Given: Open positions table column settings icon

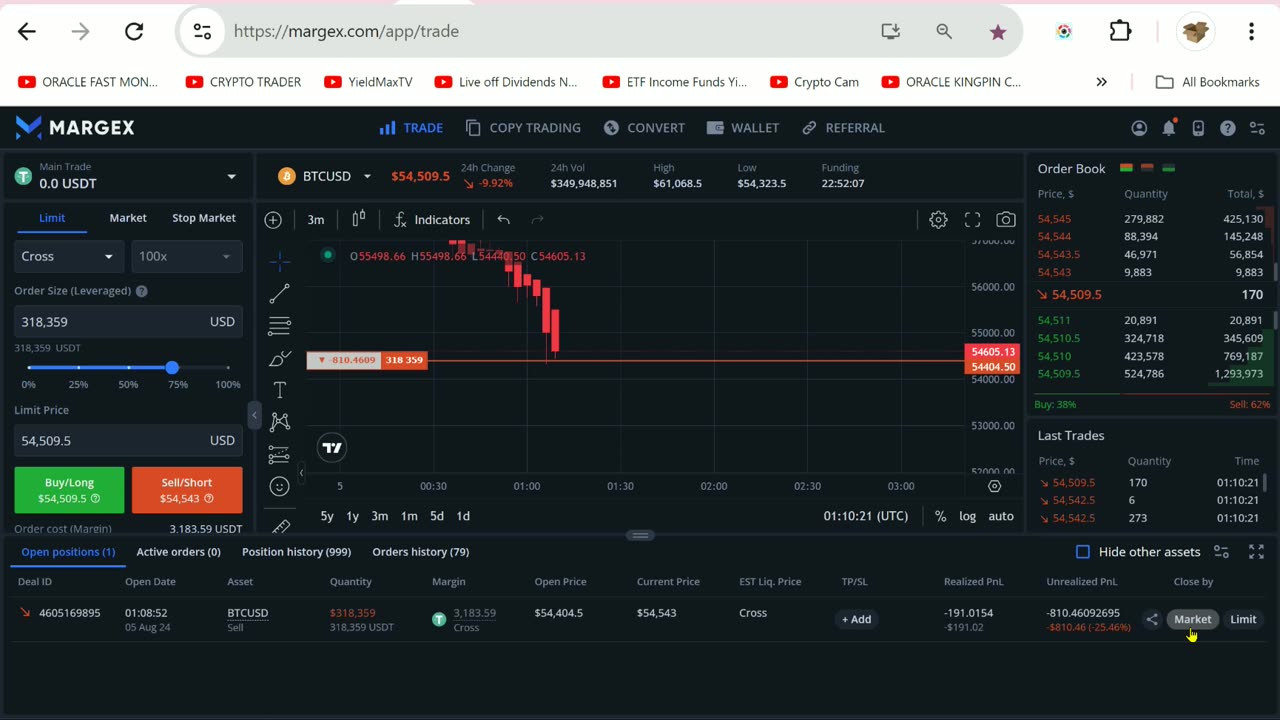Looking at the screenshot, I should pyautogui.click(x=1221, y=552).
